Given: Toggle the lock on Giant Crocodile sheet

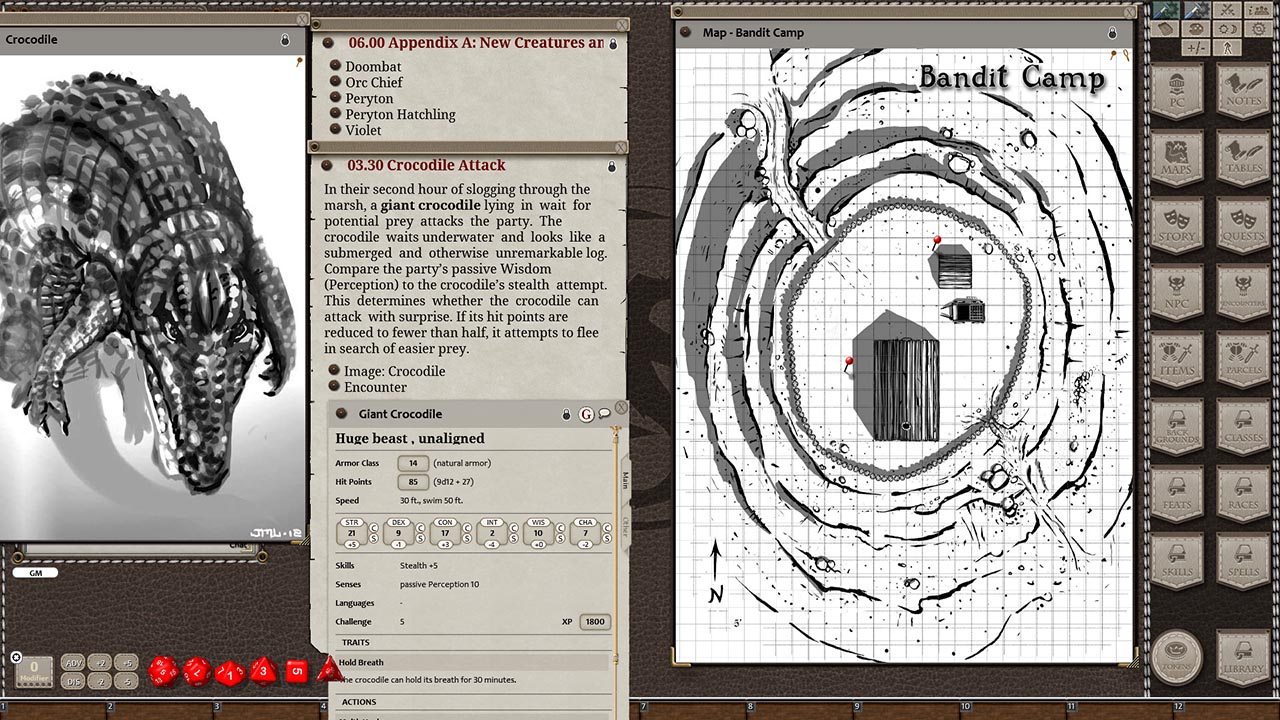Looking at the screenshot, I should point(566,414).
